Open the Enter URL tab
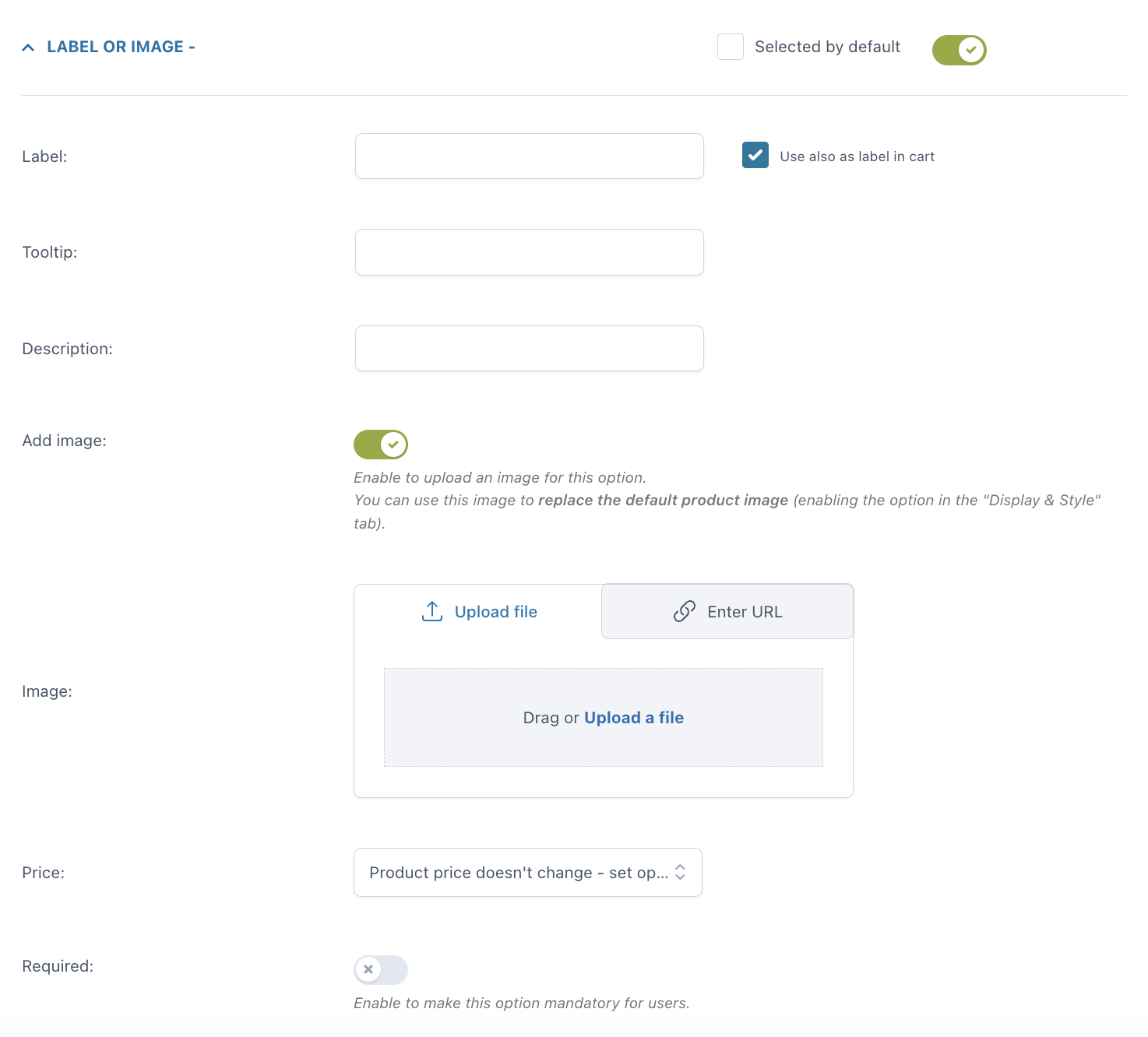The image size is (1148, 1037). point(727,612)
